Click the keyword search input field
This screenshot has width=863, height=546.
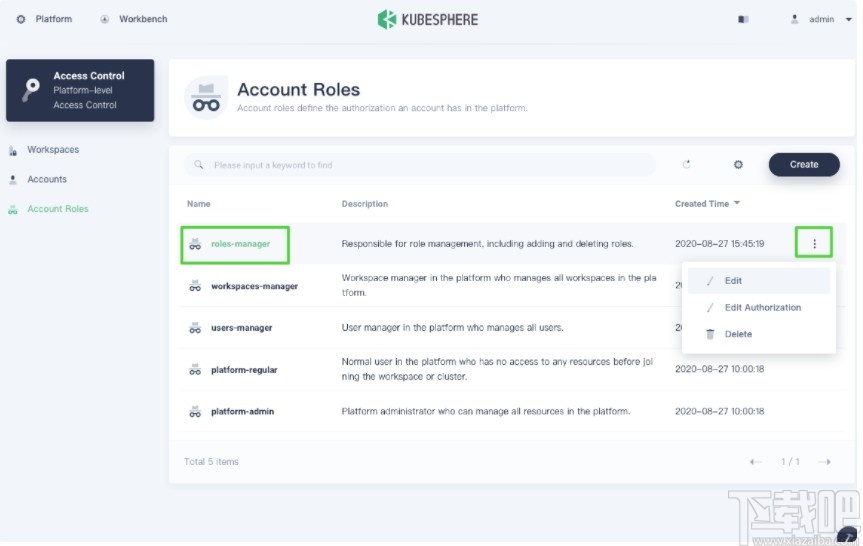pyautogui.click(x=420, y=165)
